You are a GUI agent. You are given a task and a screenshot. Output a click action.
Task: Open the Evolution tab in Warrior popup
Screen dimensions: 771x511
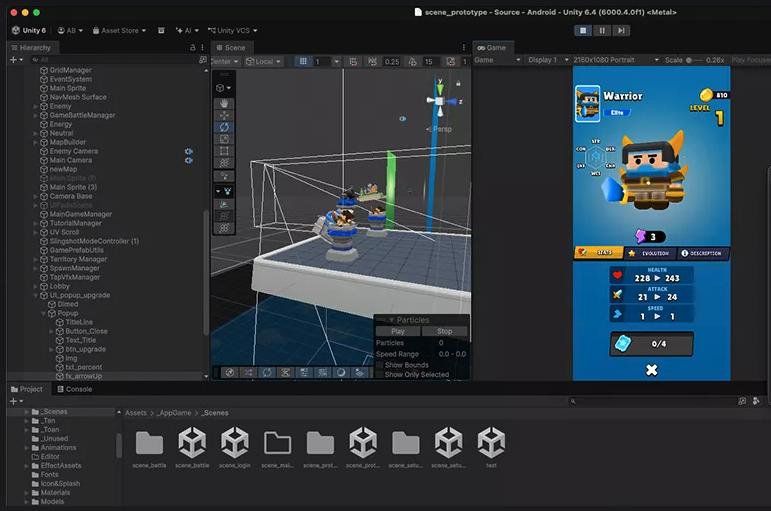pyautogui.click(x=650, y=253)
